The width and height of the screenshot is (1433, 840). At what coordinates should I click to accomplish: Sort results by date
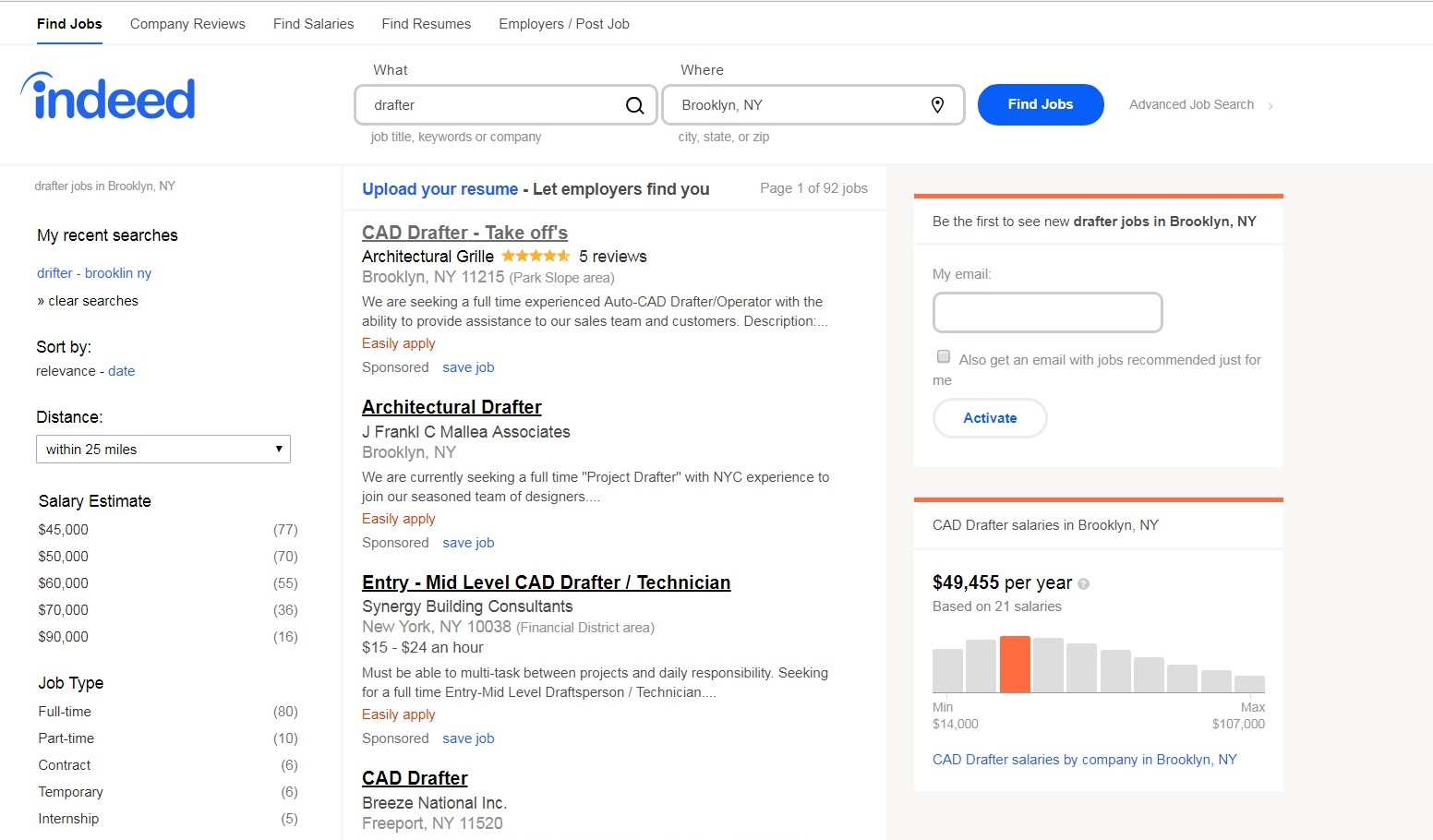click(x=121, y=371)
